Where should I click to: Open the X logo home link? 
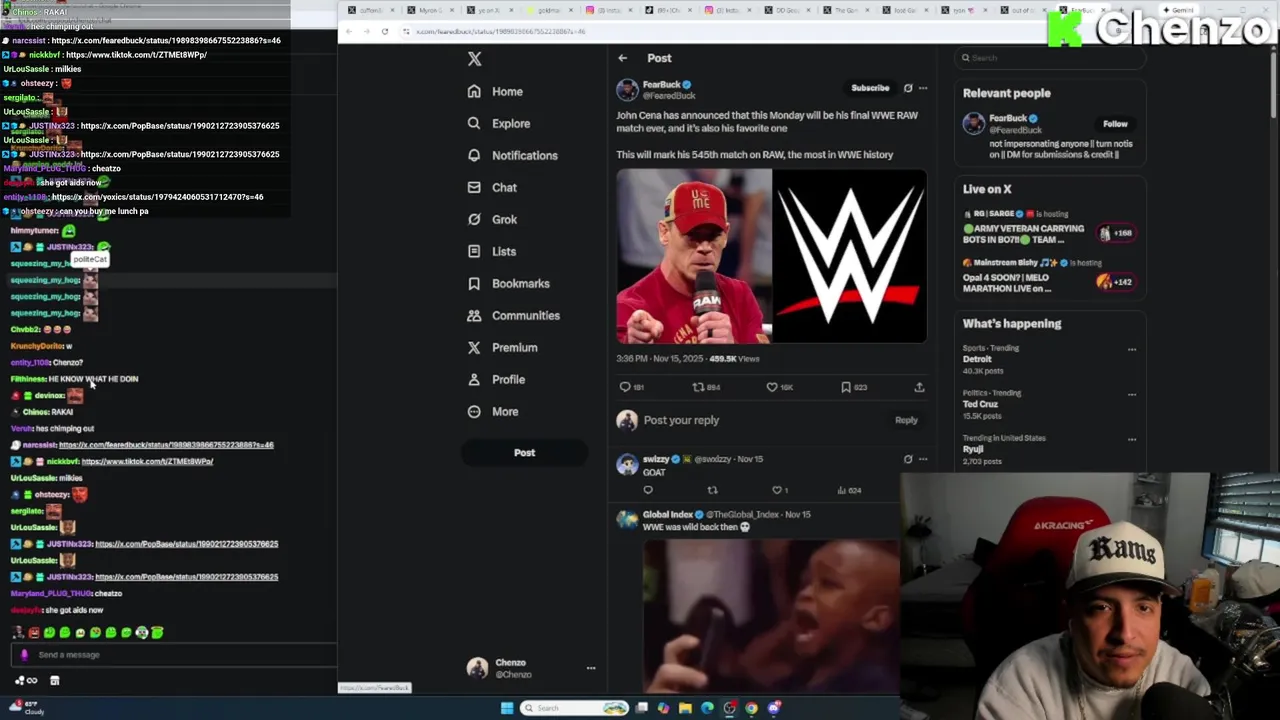coord(475,59)
